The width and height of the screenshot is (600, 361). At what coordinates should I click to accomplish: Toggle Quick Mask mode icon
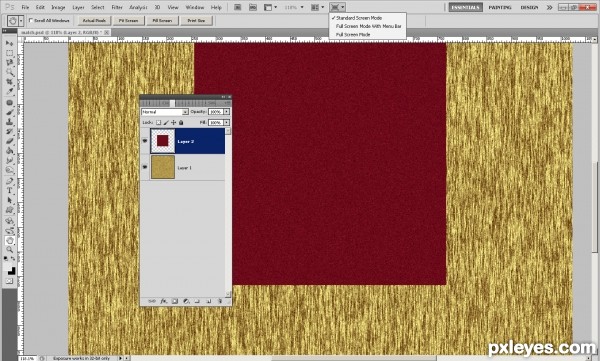pyautogui.click(x=10, y=281)
